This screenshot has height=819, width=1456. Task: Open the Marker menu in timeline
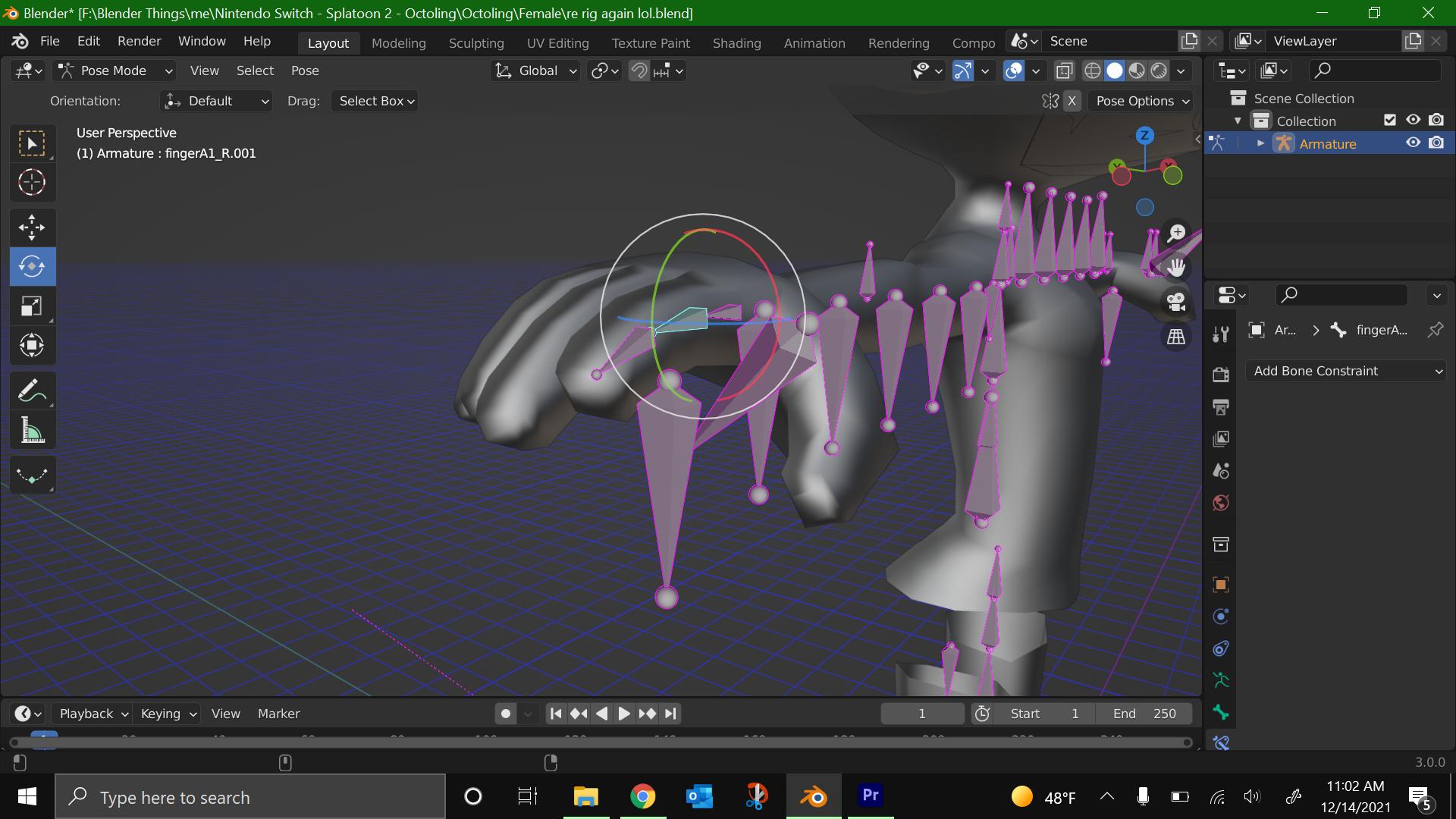click(279, 714)
